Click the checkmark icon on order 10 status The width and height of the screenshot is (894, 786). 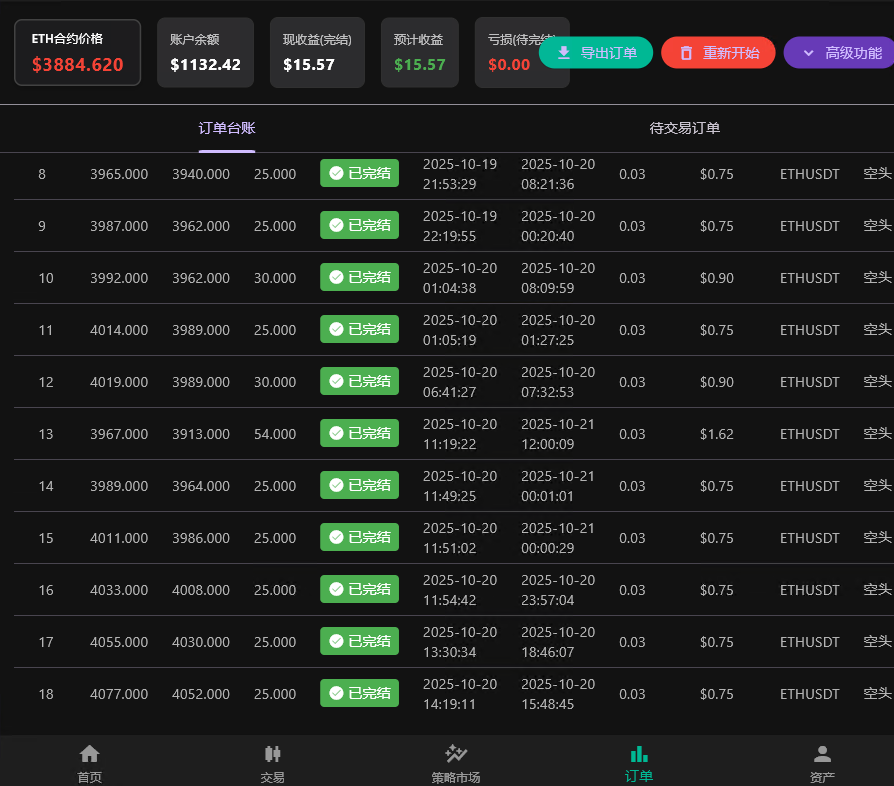[336, 277]
